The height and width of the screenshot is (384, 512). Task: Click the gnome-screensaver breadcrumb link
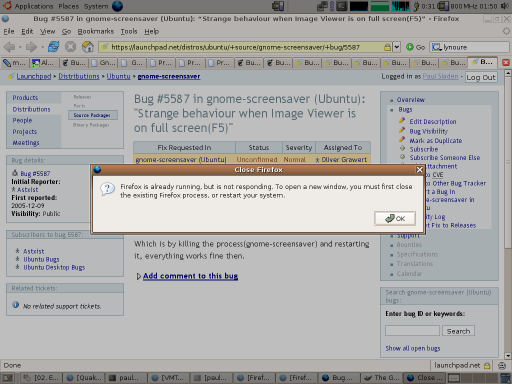tap(169, 76)
